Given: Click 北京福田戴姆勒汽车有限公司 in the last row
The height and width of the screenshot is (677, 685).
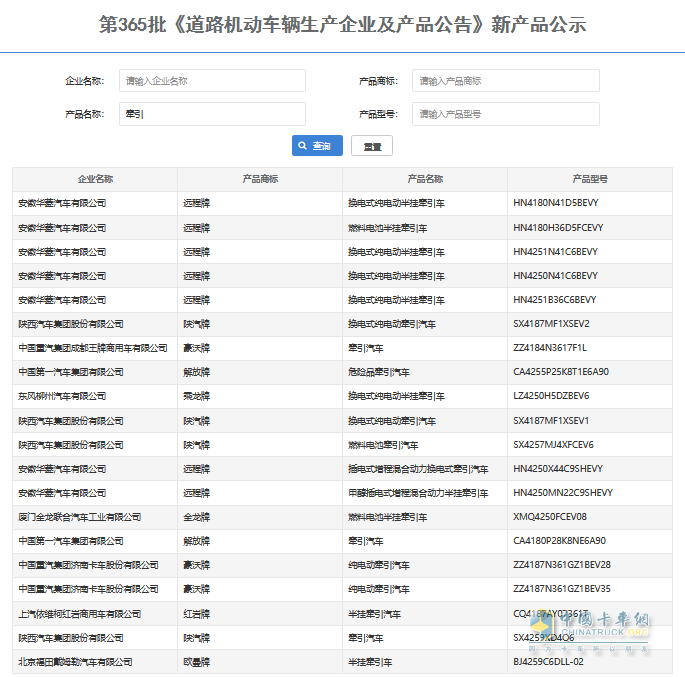Looking at the screenshot, I should [x=75, y=662].
